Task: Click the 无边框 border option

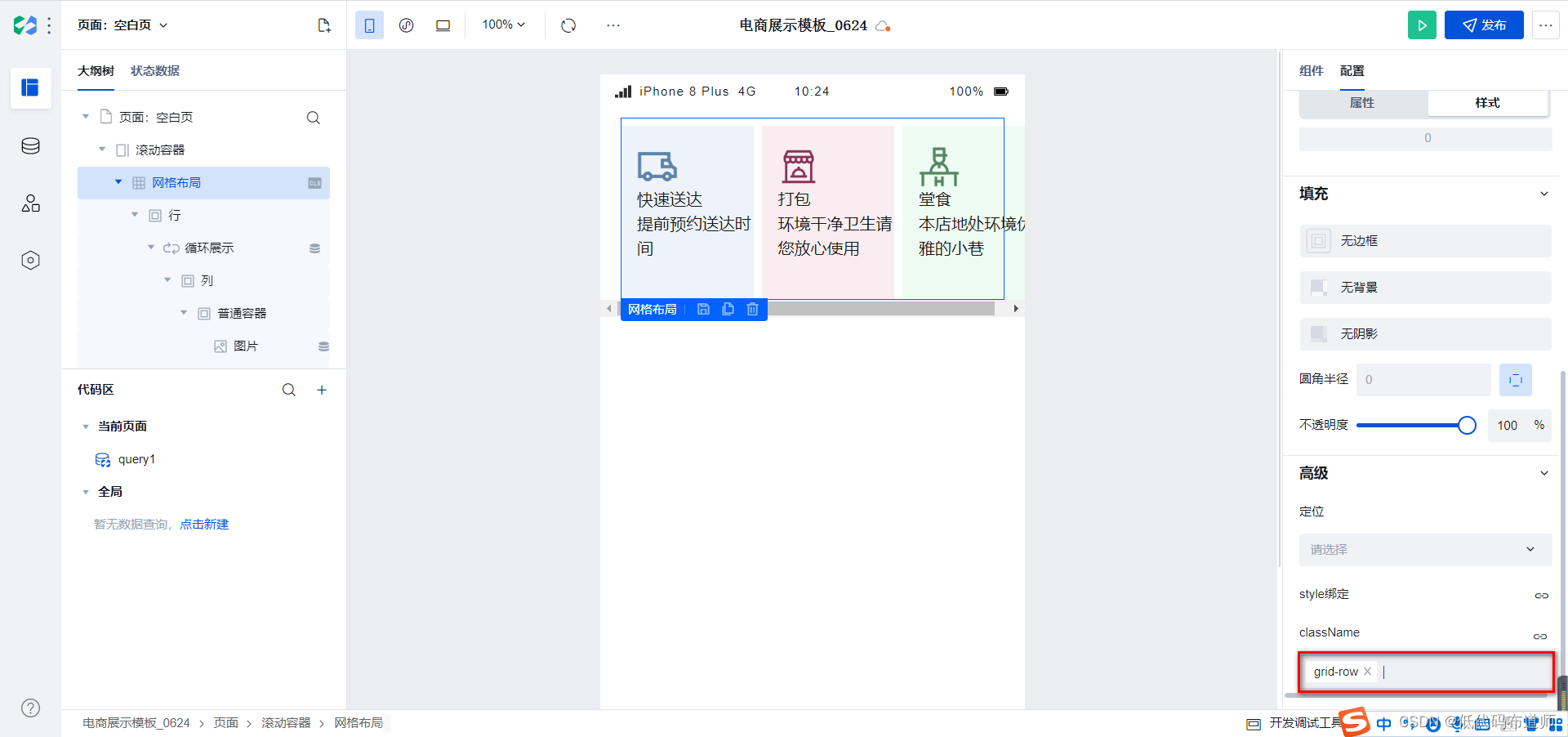Action: (1425, 241)
